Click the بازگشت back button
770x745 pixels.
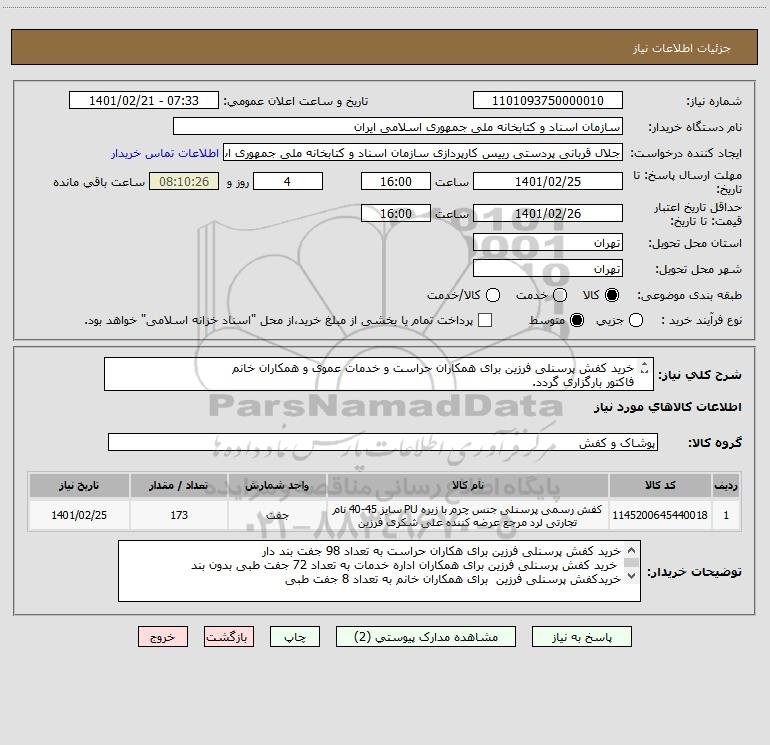coord(229,636)
